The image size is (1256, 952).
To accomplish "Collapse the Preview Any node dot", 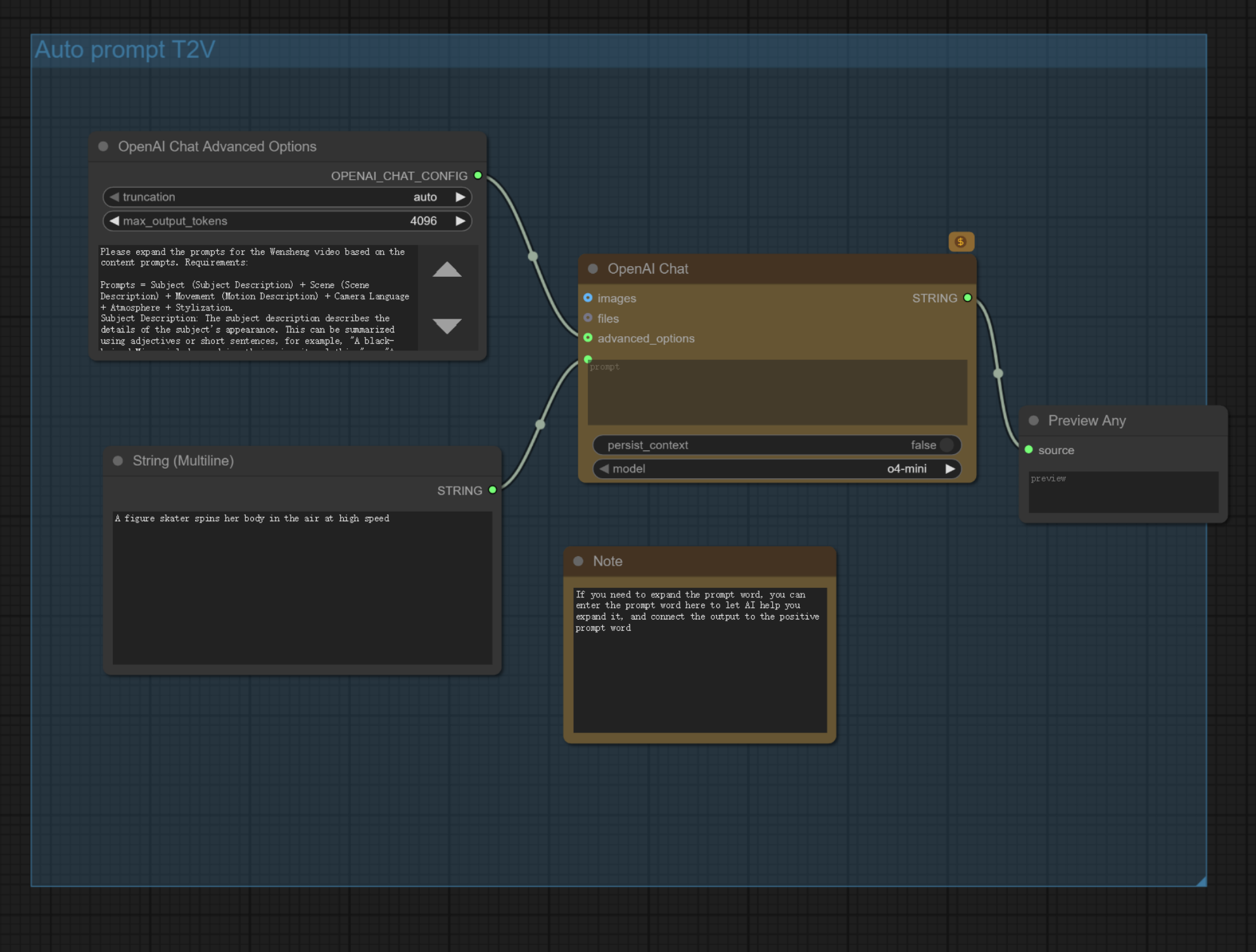I will pos(1034,421).
